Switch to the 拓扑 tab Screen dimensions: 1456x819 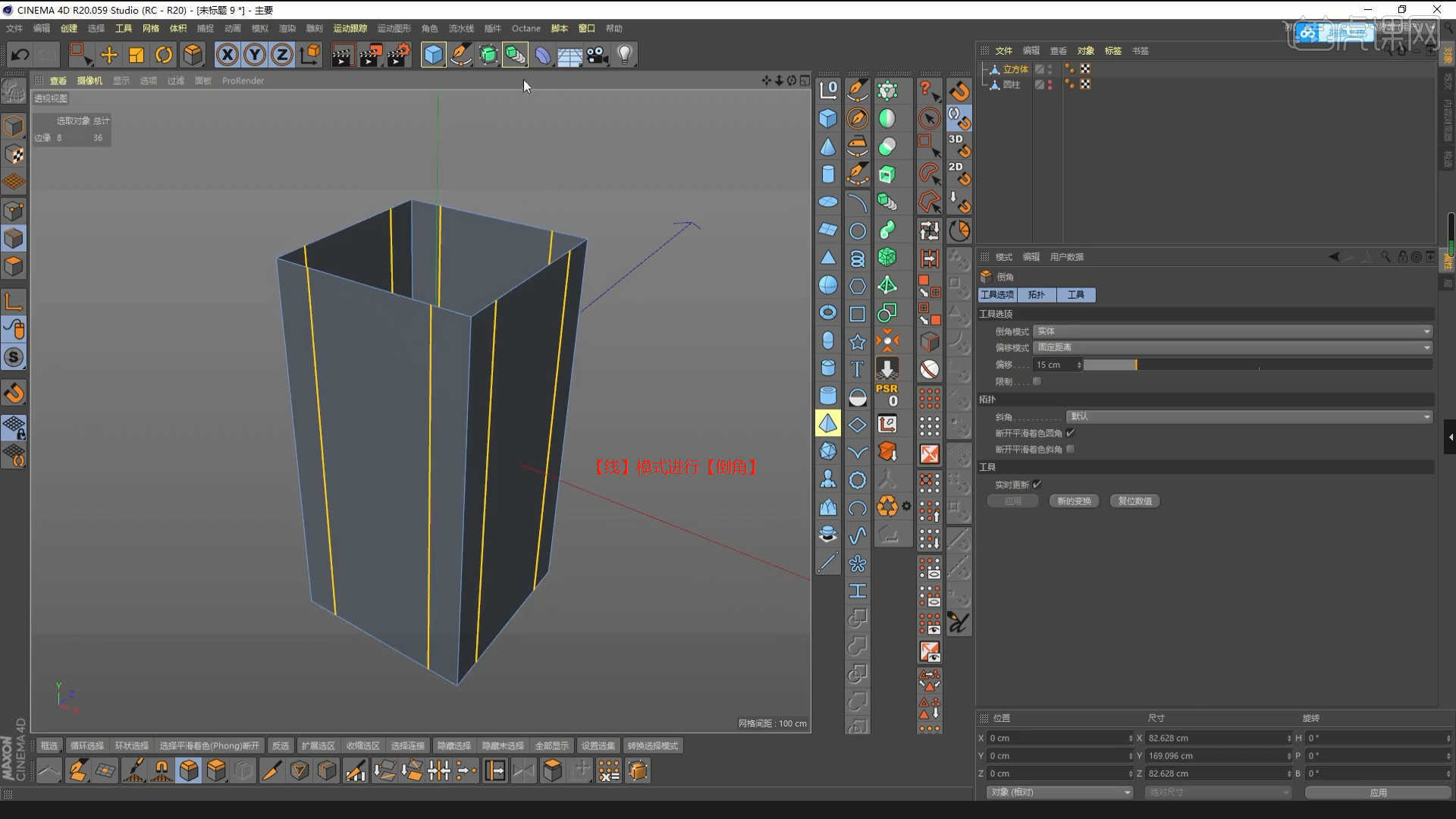tap(1036, 294)
